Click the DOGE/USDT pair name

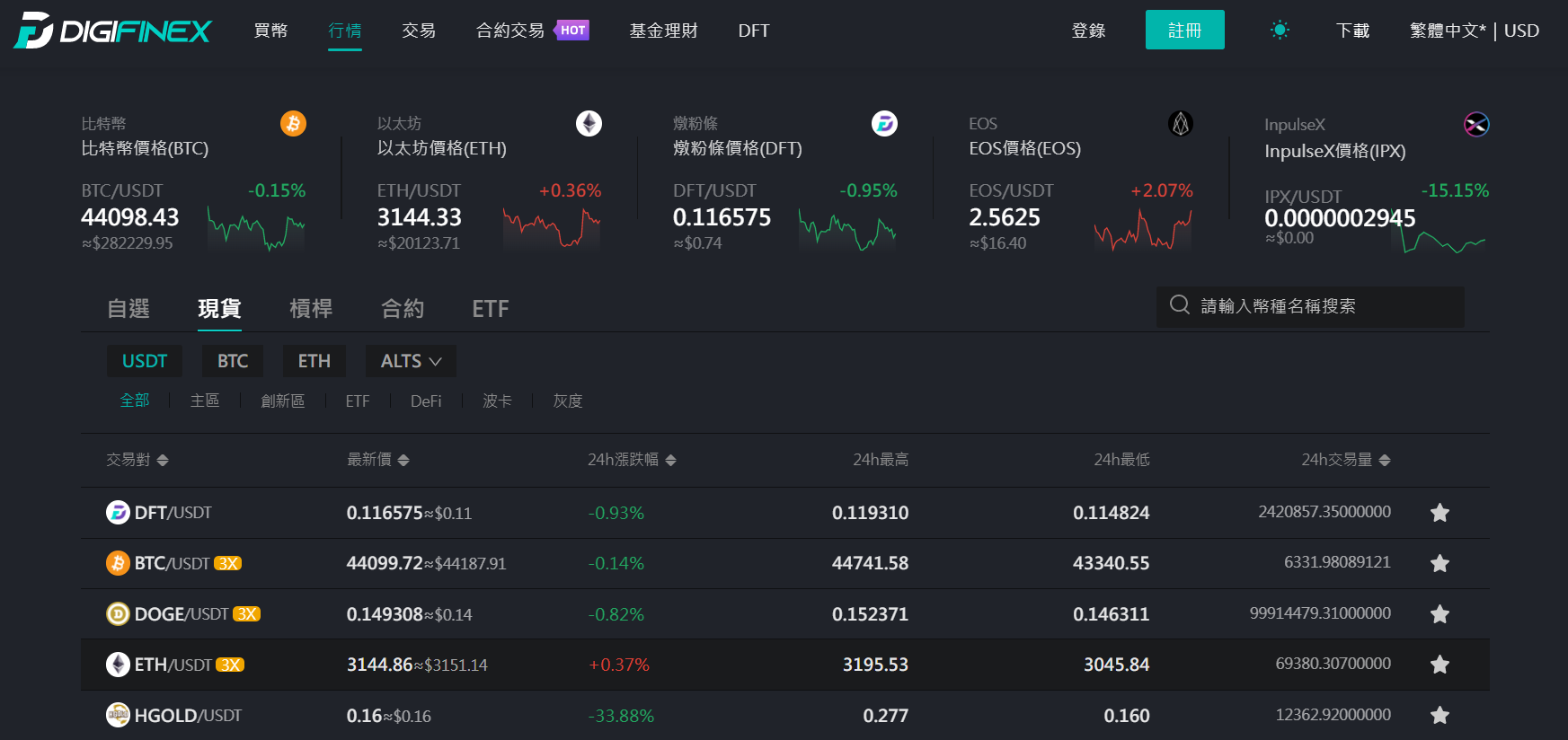coord(182,614)
